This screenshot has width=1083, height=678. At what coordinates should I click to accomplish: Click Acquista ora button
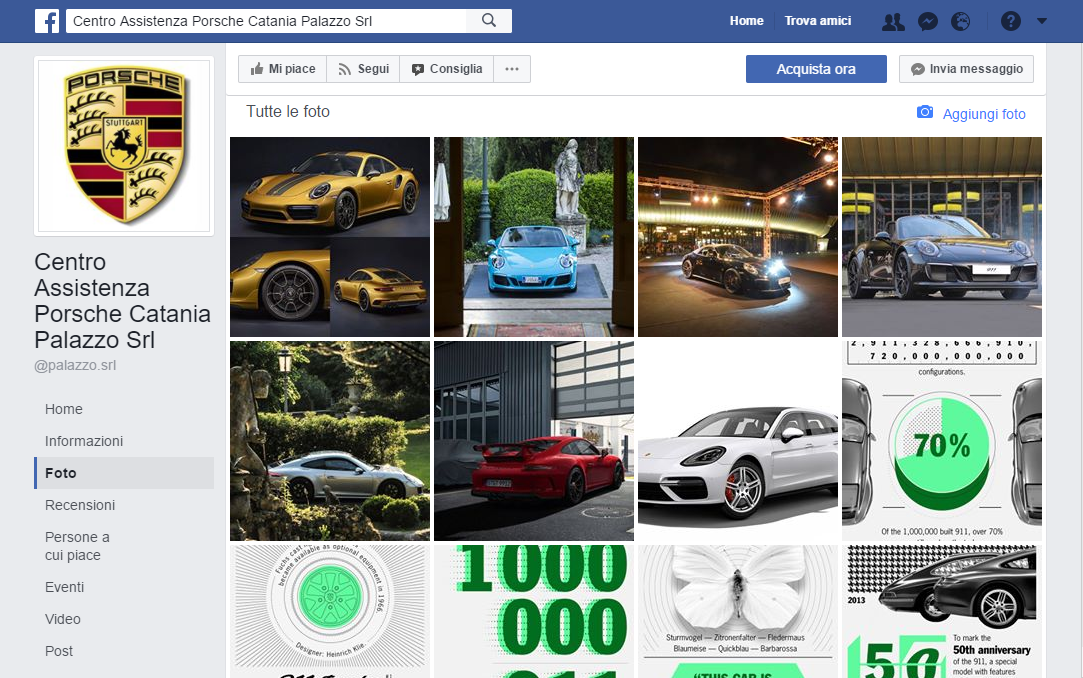click(x=816, y=69)
